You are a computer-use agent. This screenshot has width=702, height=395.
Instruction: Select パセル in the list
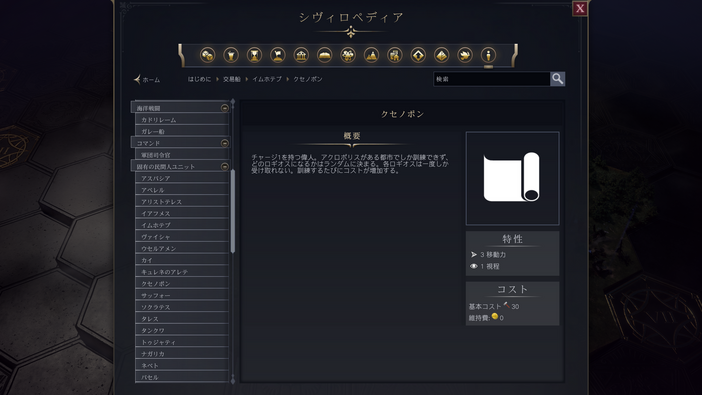point(182,377)
